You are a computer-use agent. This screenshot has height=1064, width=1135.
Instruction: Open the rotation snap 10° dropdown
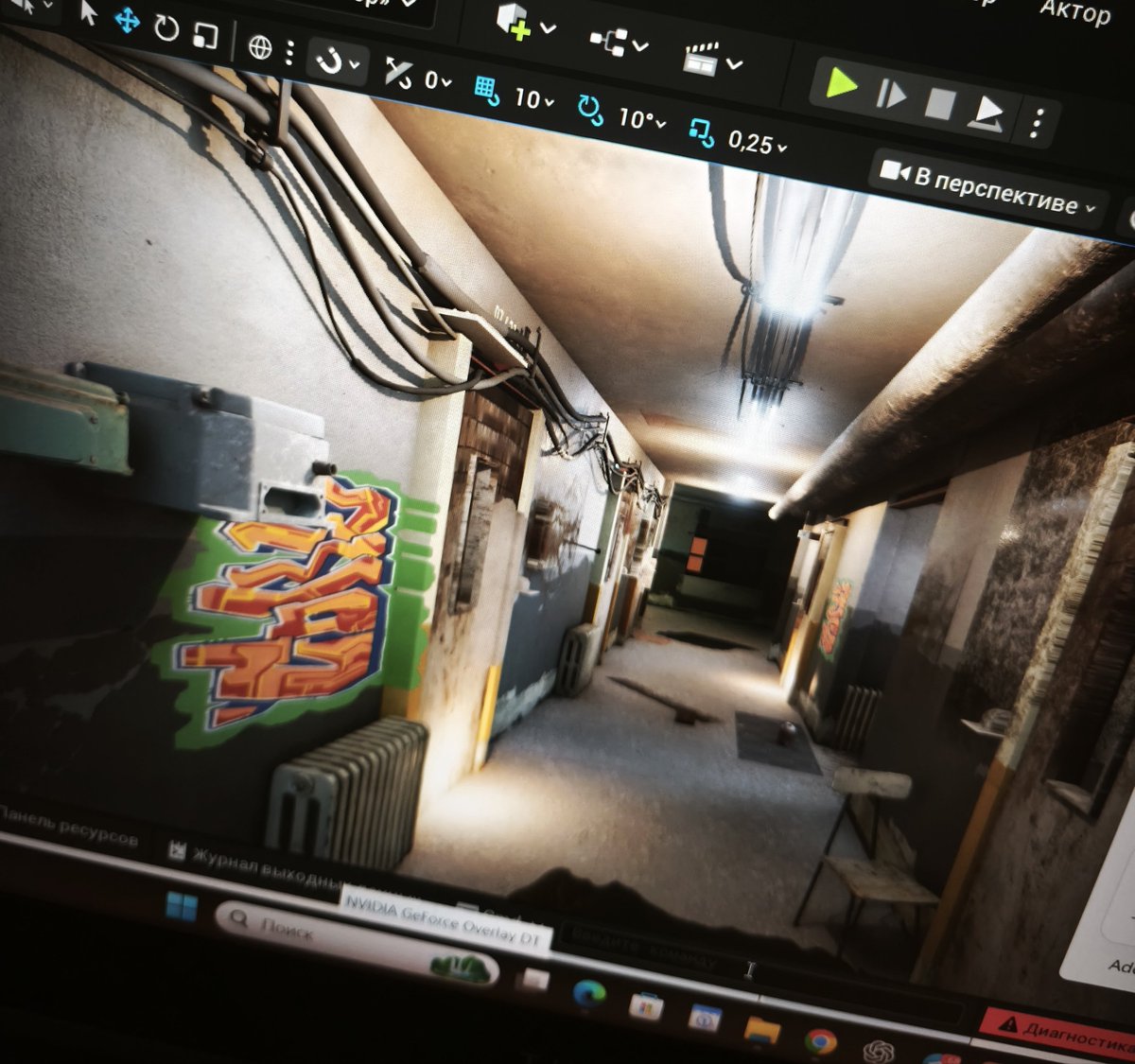[x=642, y=120]
